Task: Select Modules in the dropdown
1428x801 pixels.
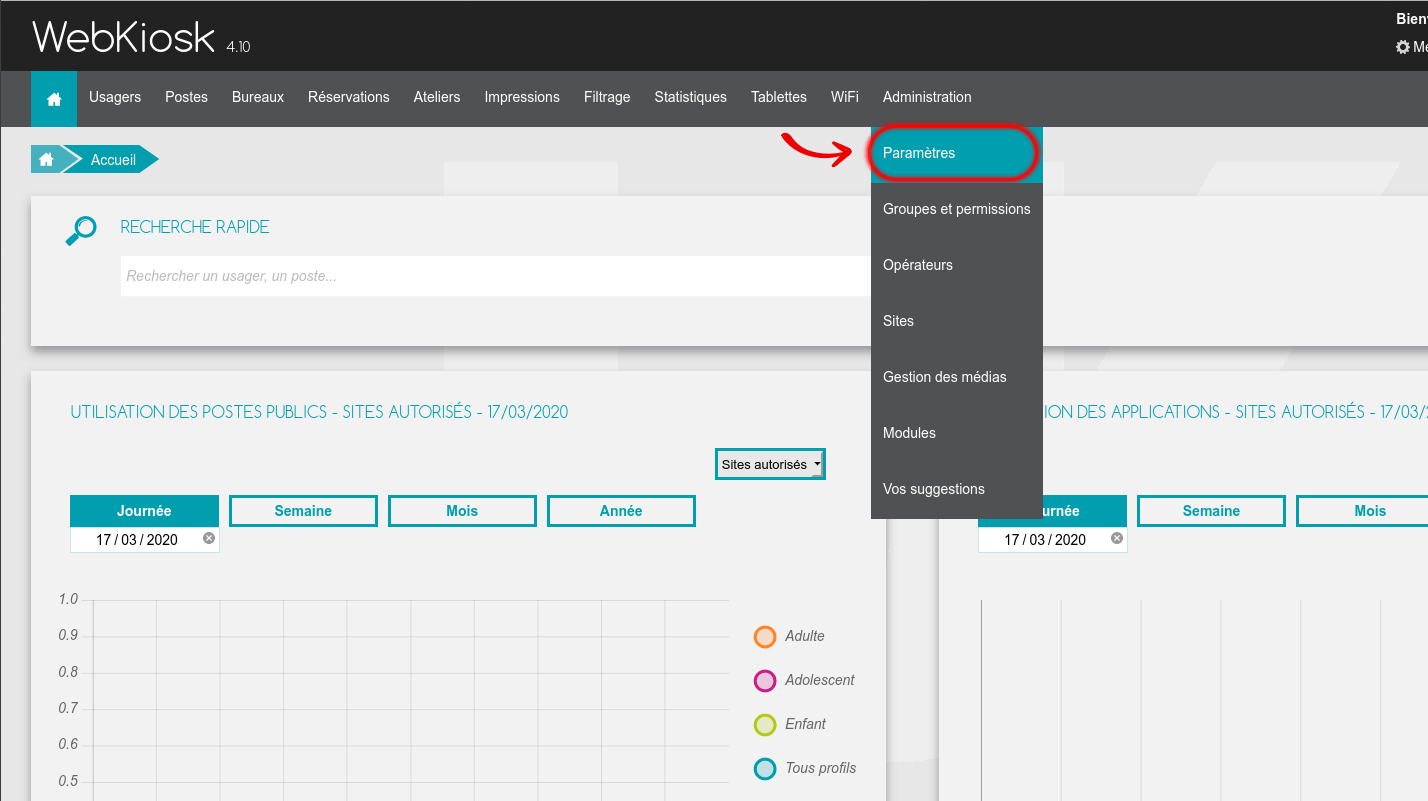Action: (957, 434)
